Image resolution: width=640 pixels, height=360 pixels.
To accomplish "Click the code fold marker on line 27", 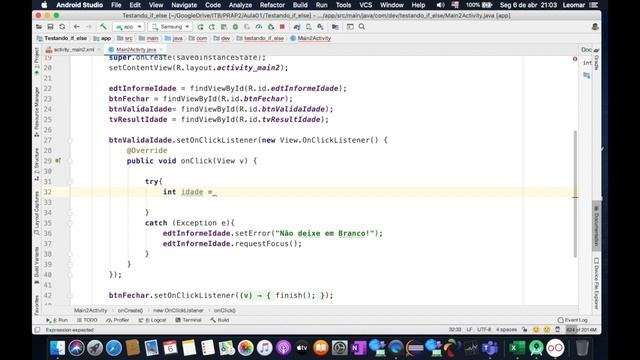I will 70,140.
